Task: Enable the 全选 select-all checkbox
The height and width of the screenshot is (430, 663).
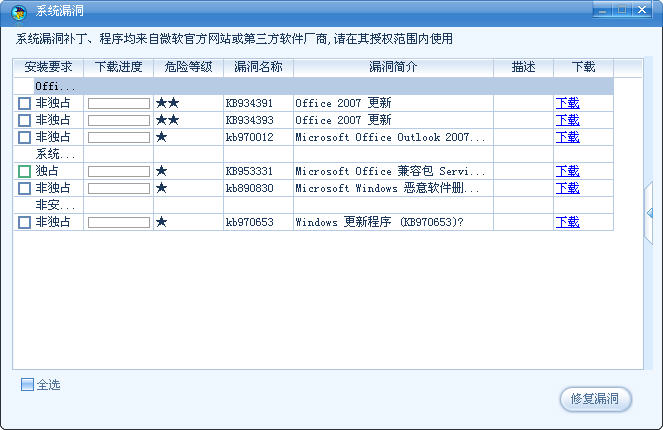Action: 27,384
